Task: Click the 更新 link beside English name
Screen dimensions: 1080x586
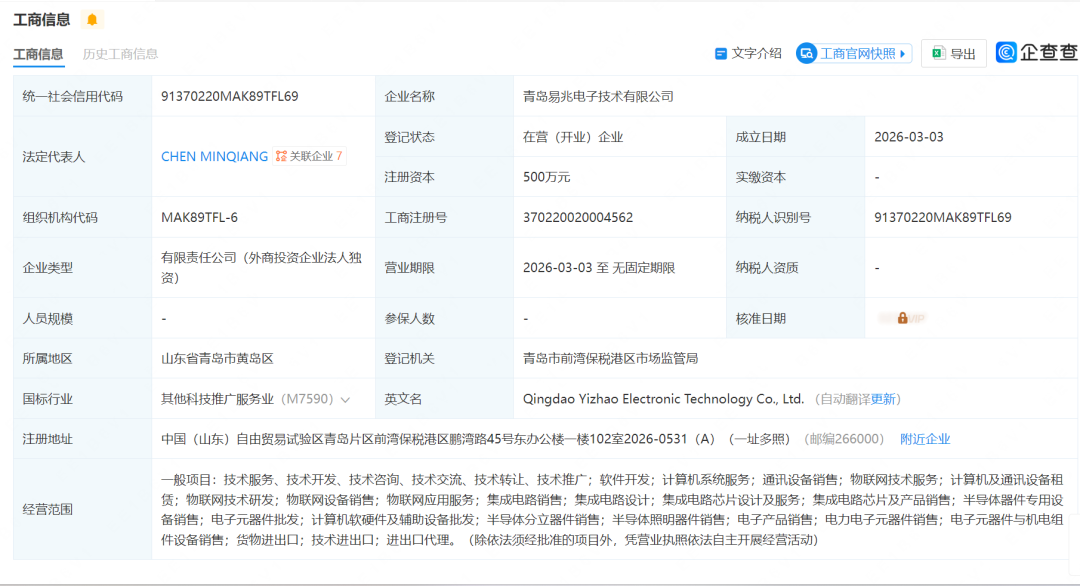Action: (x=883, y=399)
